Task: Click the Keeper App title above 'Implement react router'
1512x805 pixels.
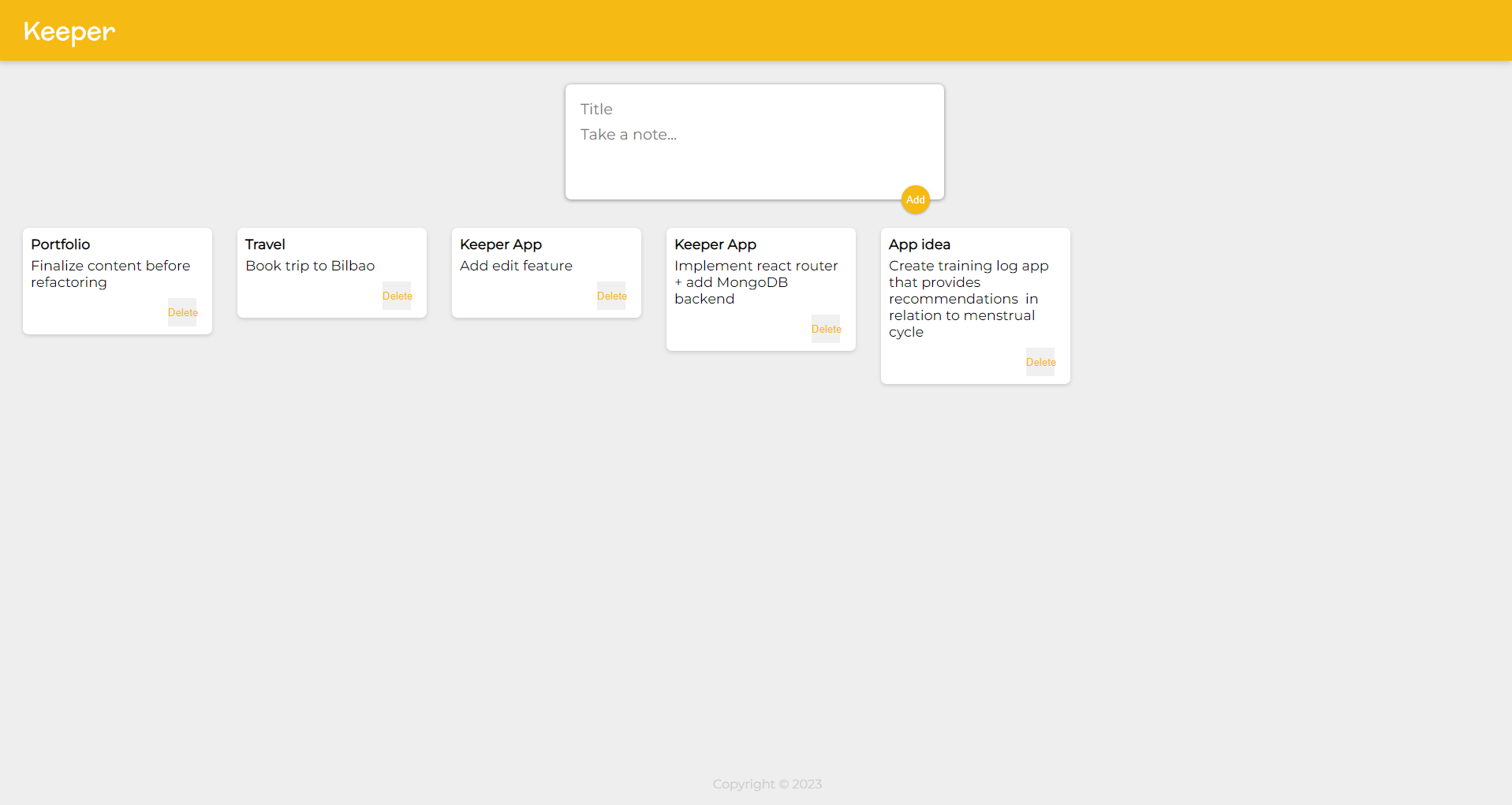Action: pos(715,244)
